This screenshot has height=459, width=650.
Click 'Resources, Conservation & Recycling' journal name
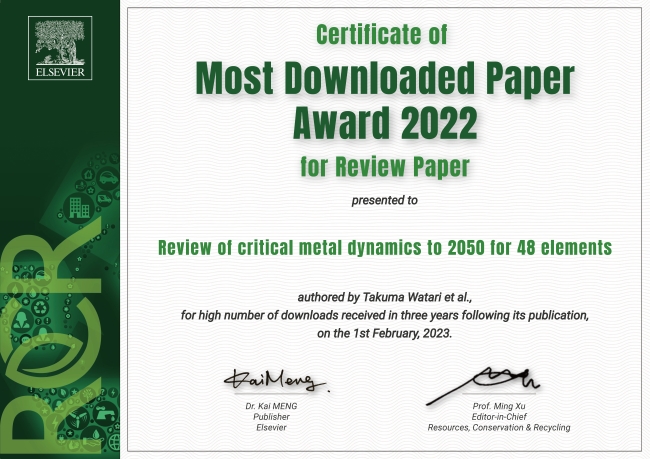499,427
